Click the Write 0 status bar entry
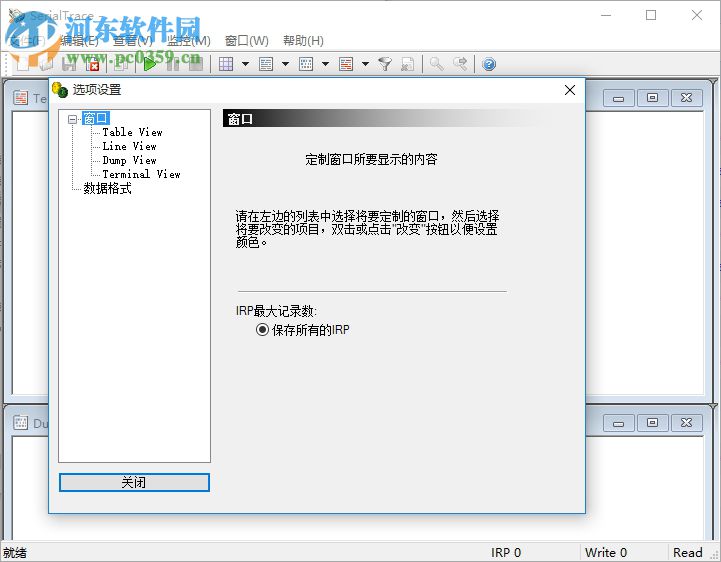721x562 pixels. [606, 552]
